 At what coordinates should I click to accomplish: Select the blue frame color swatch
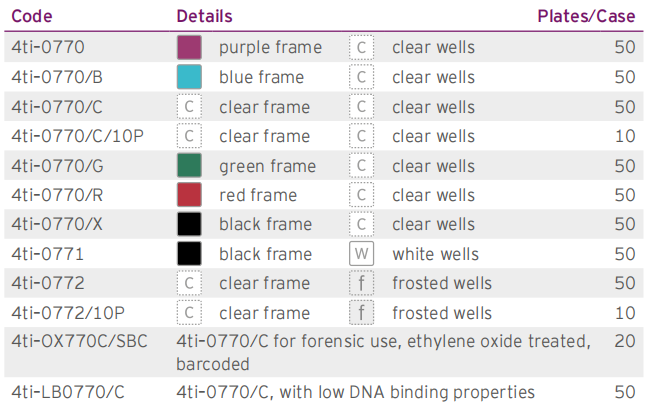(x=189, y=77)
